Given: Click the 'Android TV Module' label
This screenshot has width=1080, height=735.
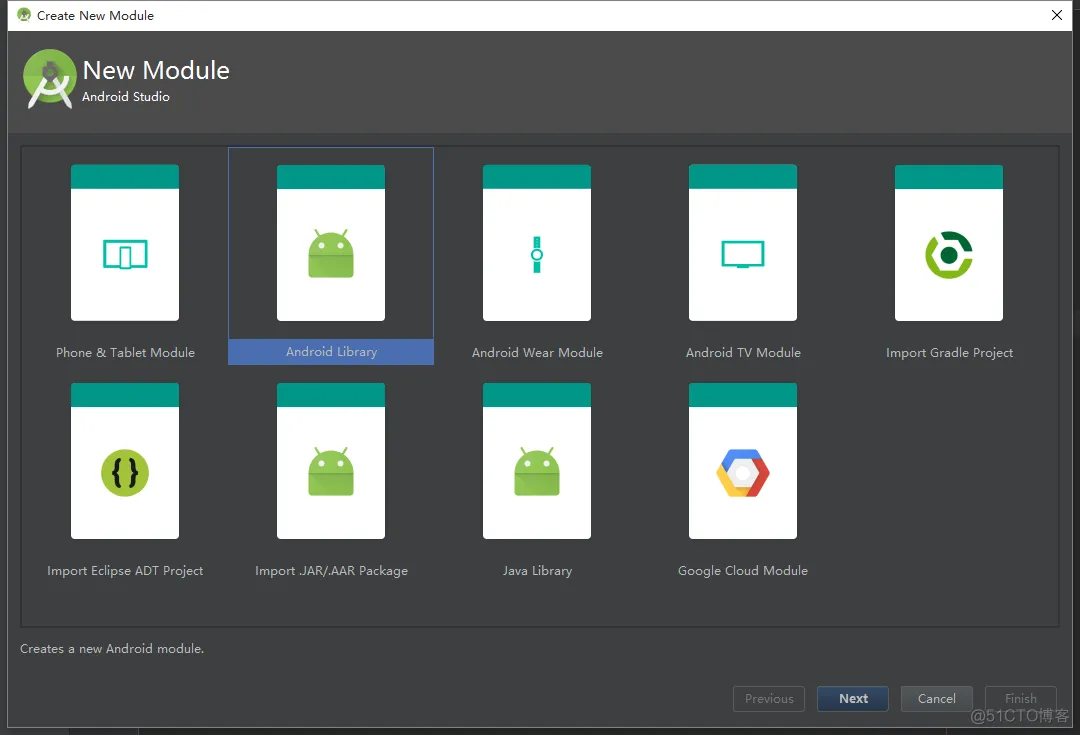Looking at the screenshot, I should click(743, 353).
